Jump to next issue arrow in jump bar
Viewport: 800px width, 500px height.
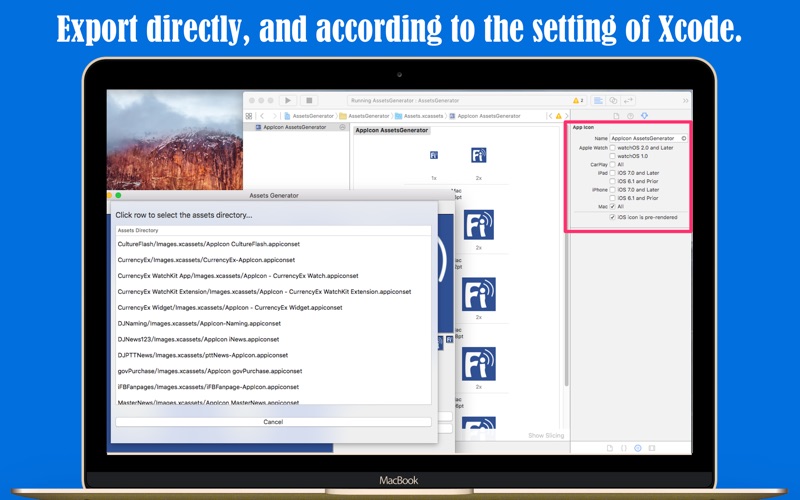[x=566, y=116]
